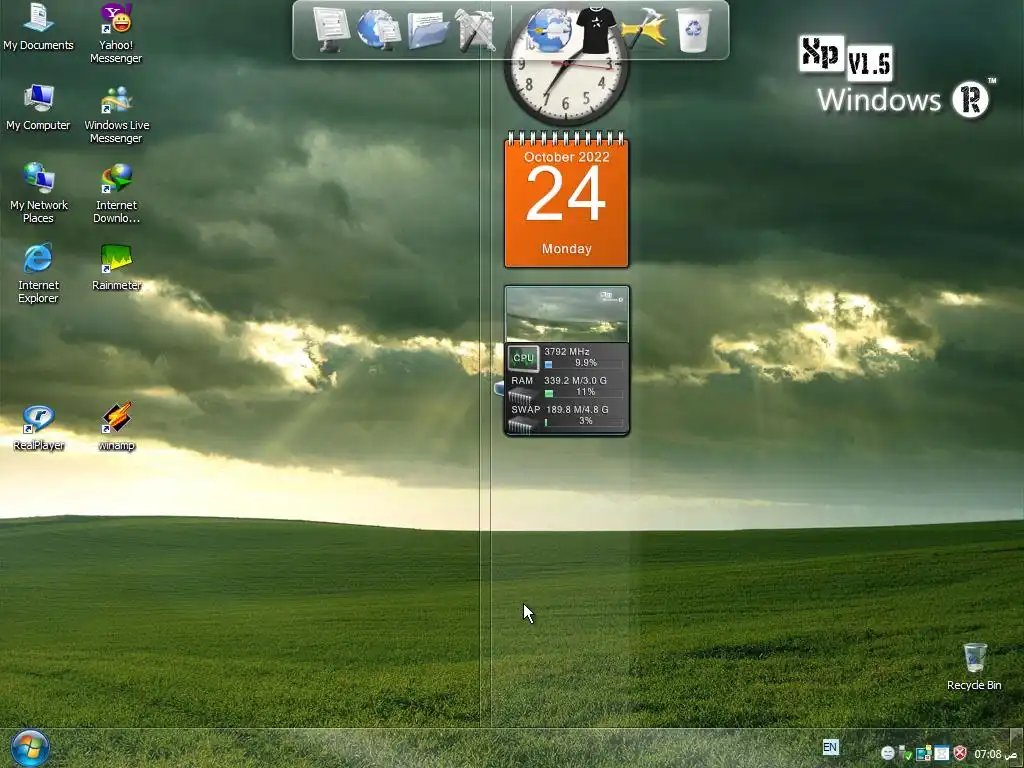Click the globe with computer network dock icon
This screenshot has height=768, width=1024.
(x=378, y=29)
